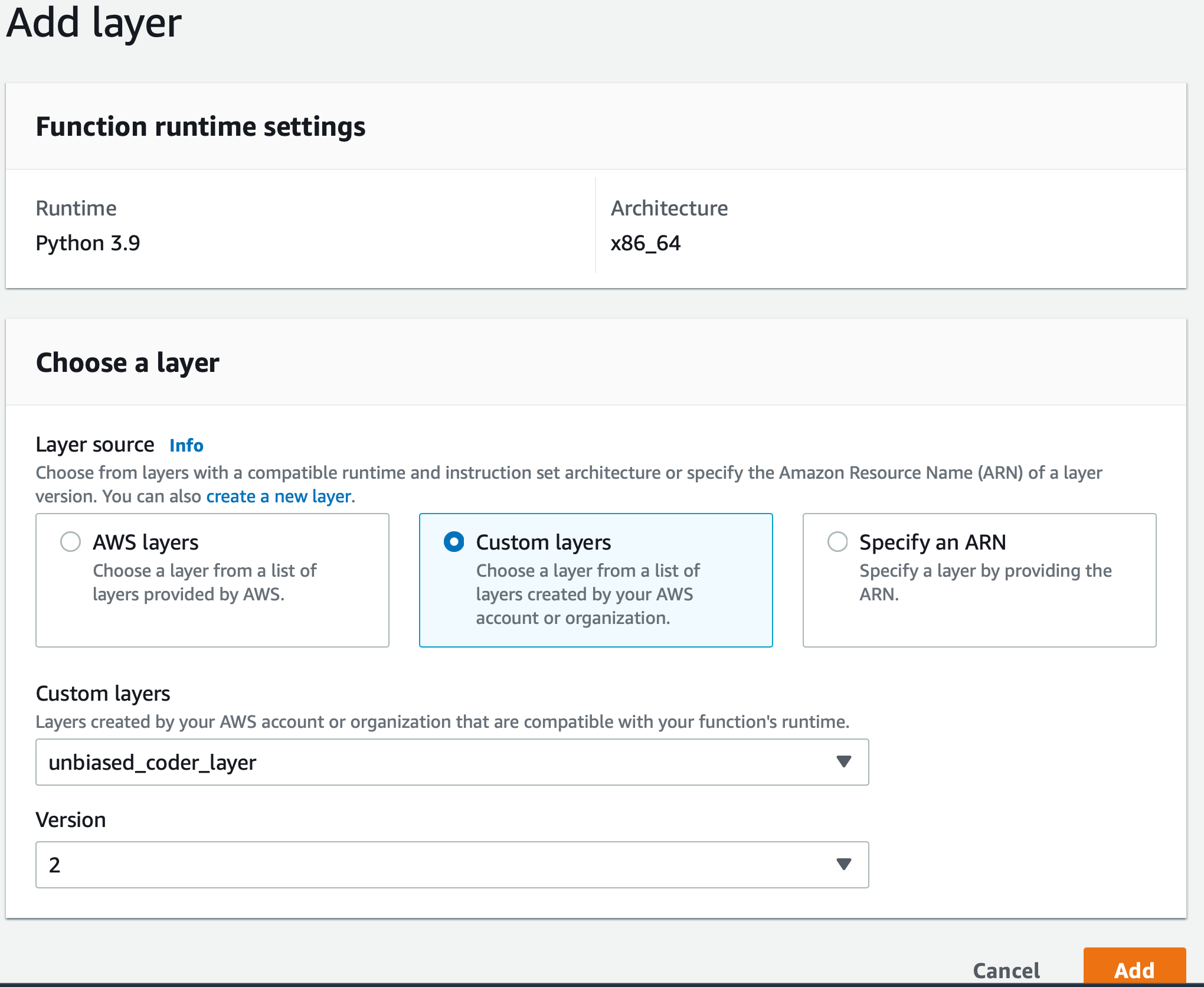Open the Version dropdown showing 2
This screenshot has height=987, width=1204.
pos(452,865)
